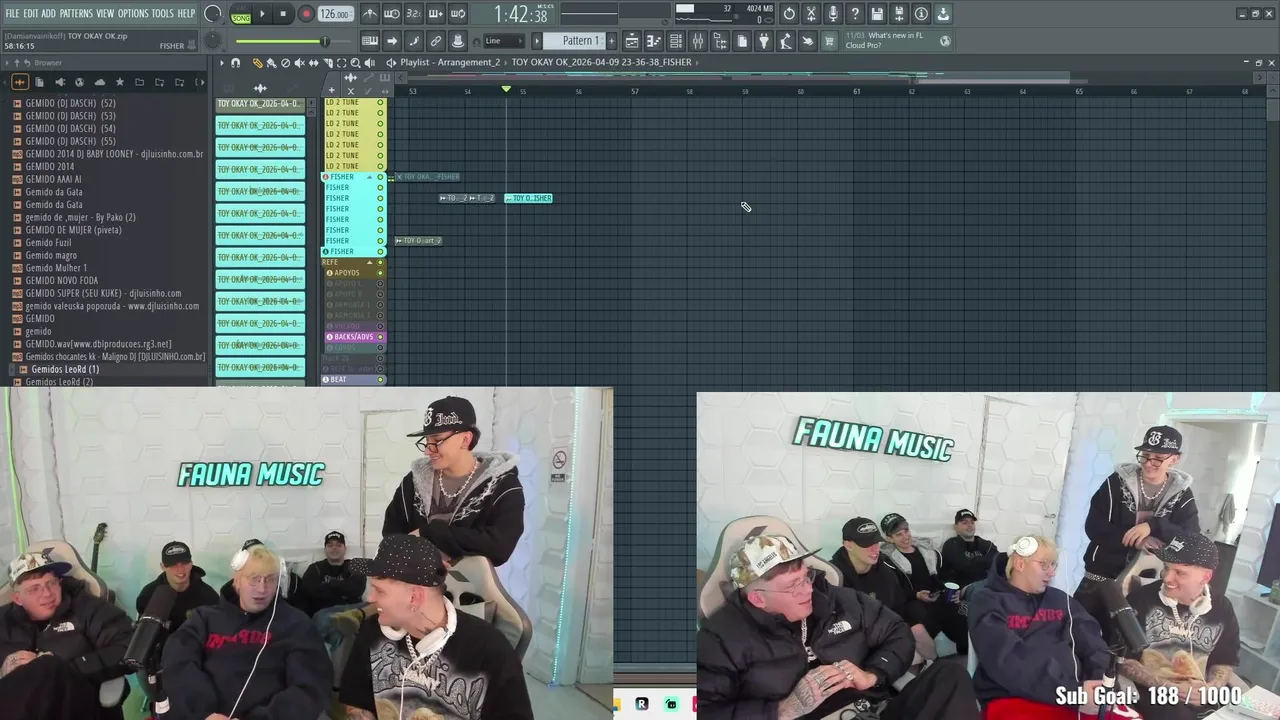The image size is (1280, 720).
Task: Click the playhead marker on timeline
Action: [x=506, y=90]
